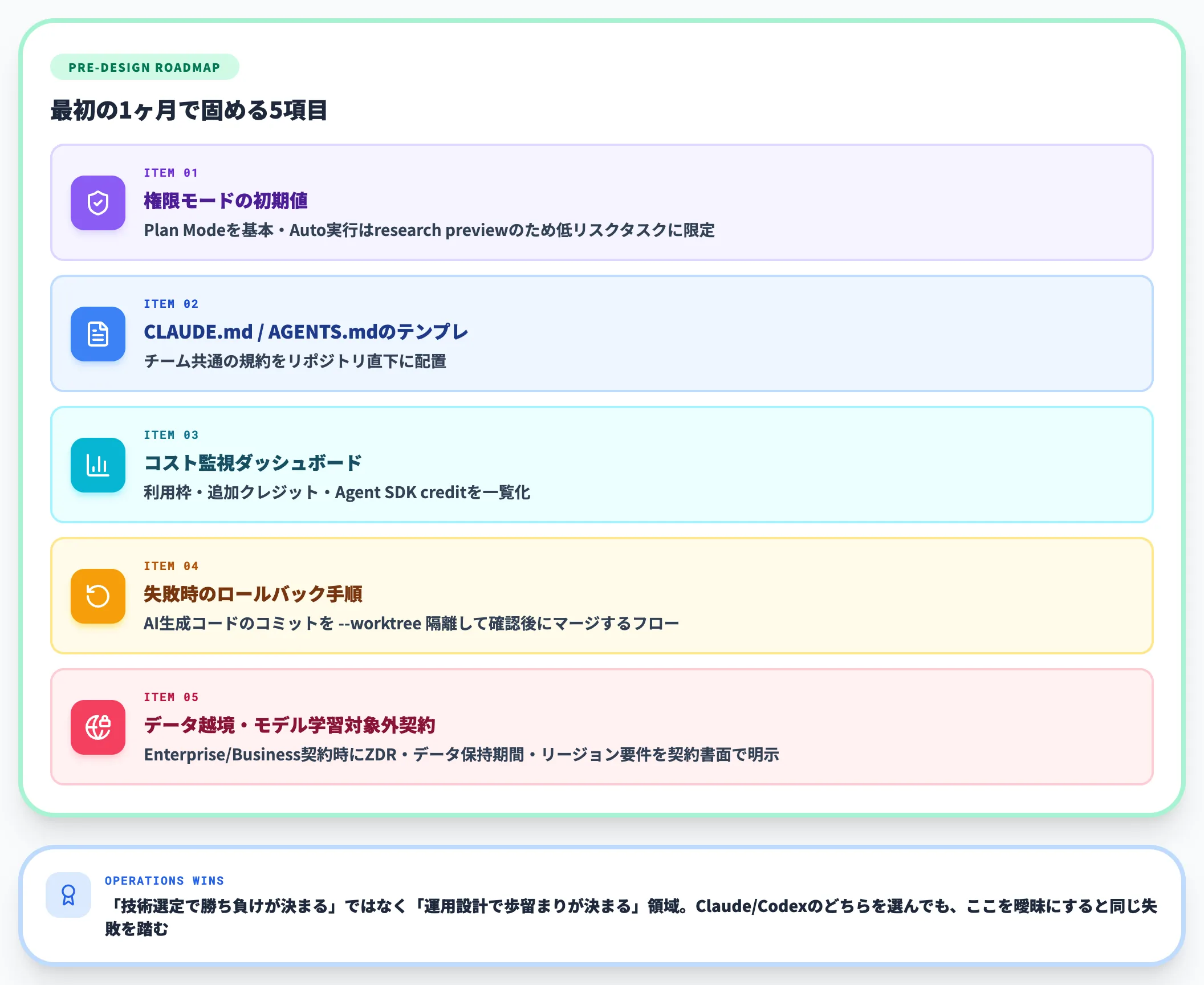Click the teal bar chart icon
Viewport: 1204px width, 985px height.
click(98, 465)
